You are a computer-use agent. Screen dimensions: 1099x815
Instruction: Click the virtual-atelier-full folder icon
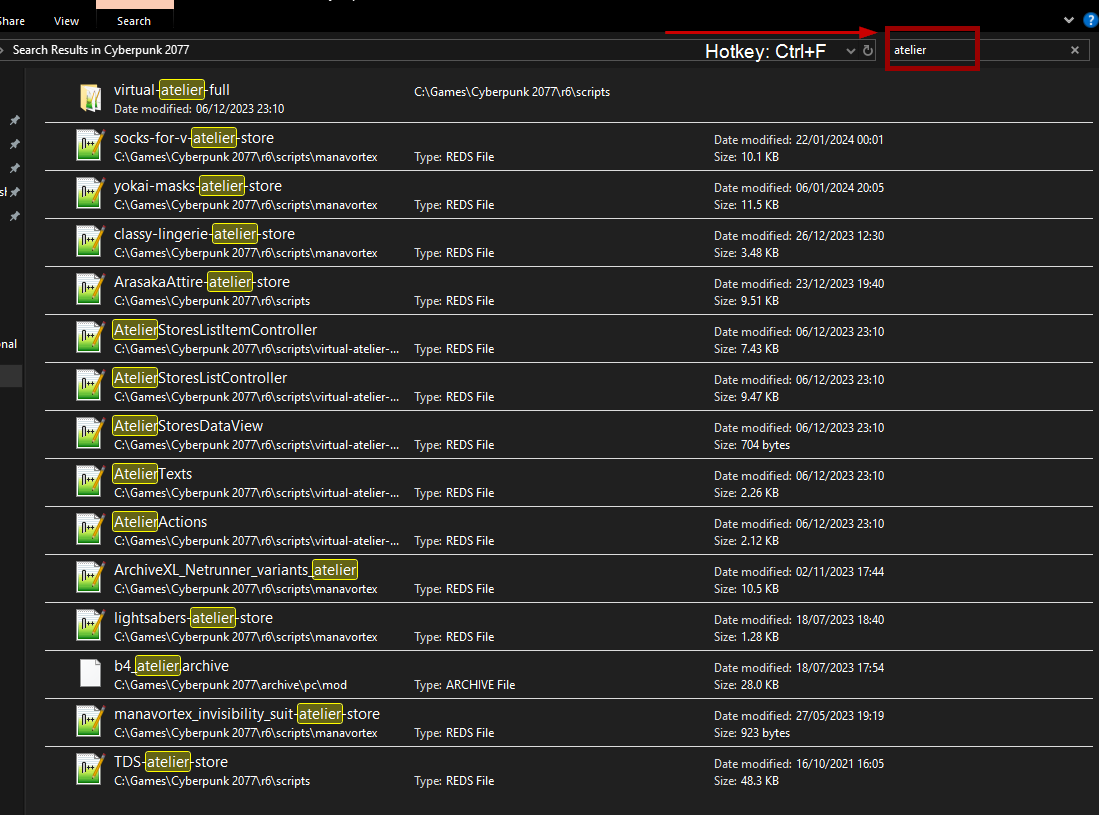(x=92, y=98)
